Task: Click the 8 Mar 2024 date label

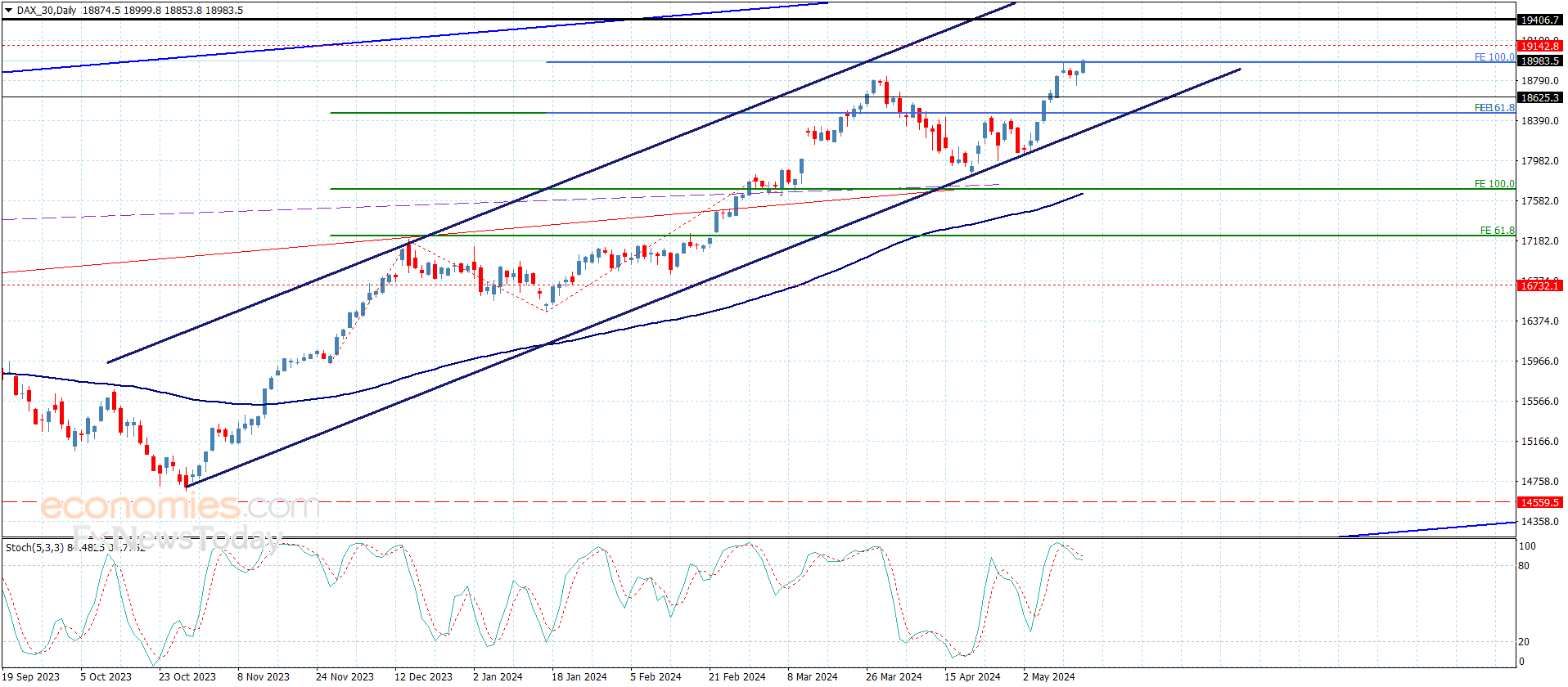Action: tap(813, 676)
